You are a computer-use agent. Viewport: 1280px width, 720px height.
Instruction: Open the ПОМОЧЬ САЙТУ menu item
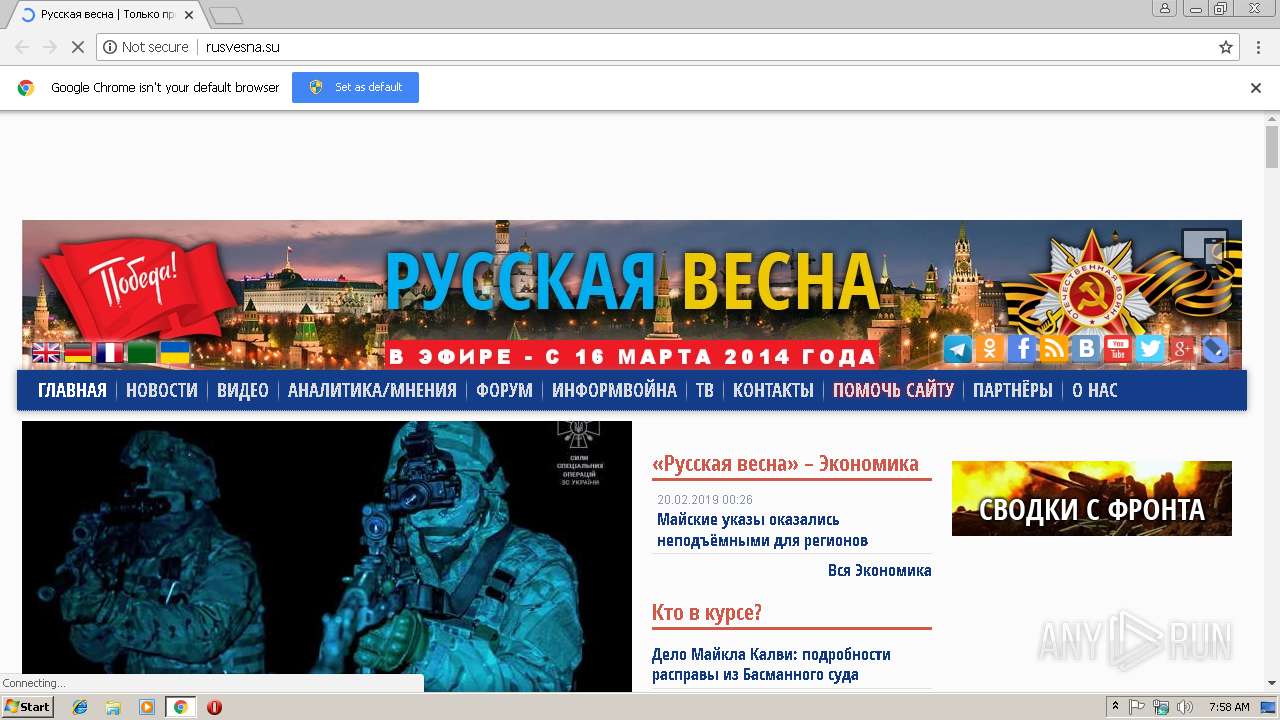[x=894, y=390]
